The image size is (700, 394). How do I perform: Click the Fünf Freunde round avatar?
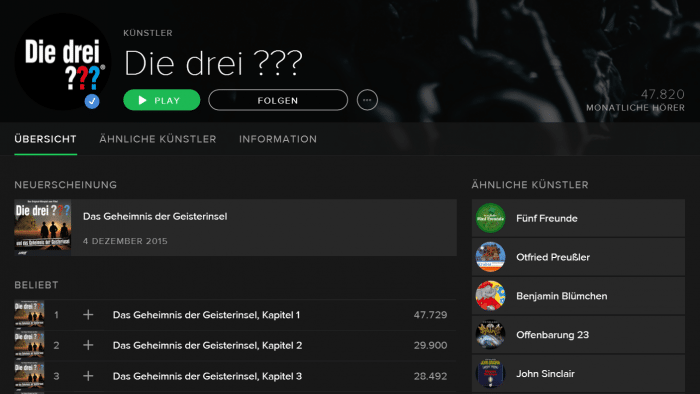(x=490, y=218)
